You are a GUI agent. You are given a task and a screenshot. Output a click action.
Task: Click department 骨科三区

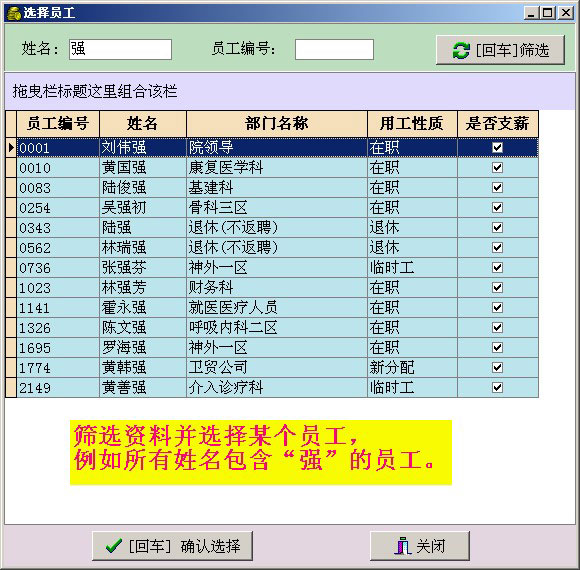click(218, 208)
